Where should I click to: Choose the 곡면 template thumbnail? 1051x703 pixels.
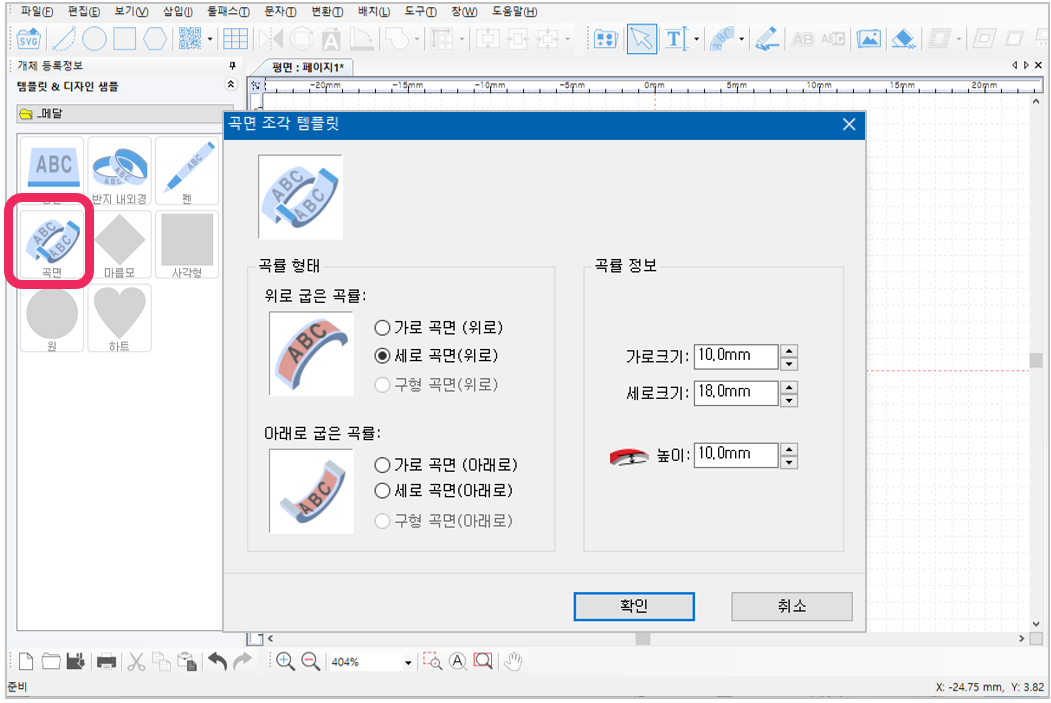click(x=52, y=244)
